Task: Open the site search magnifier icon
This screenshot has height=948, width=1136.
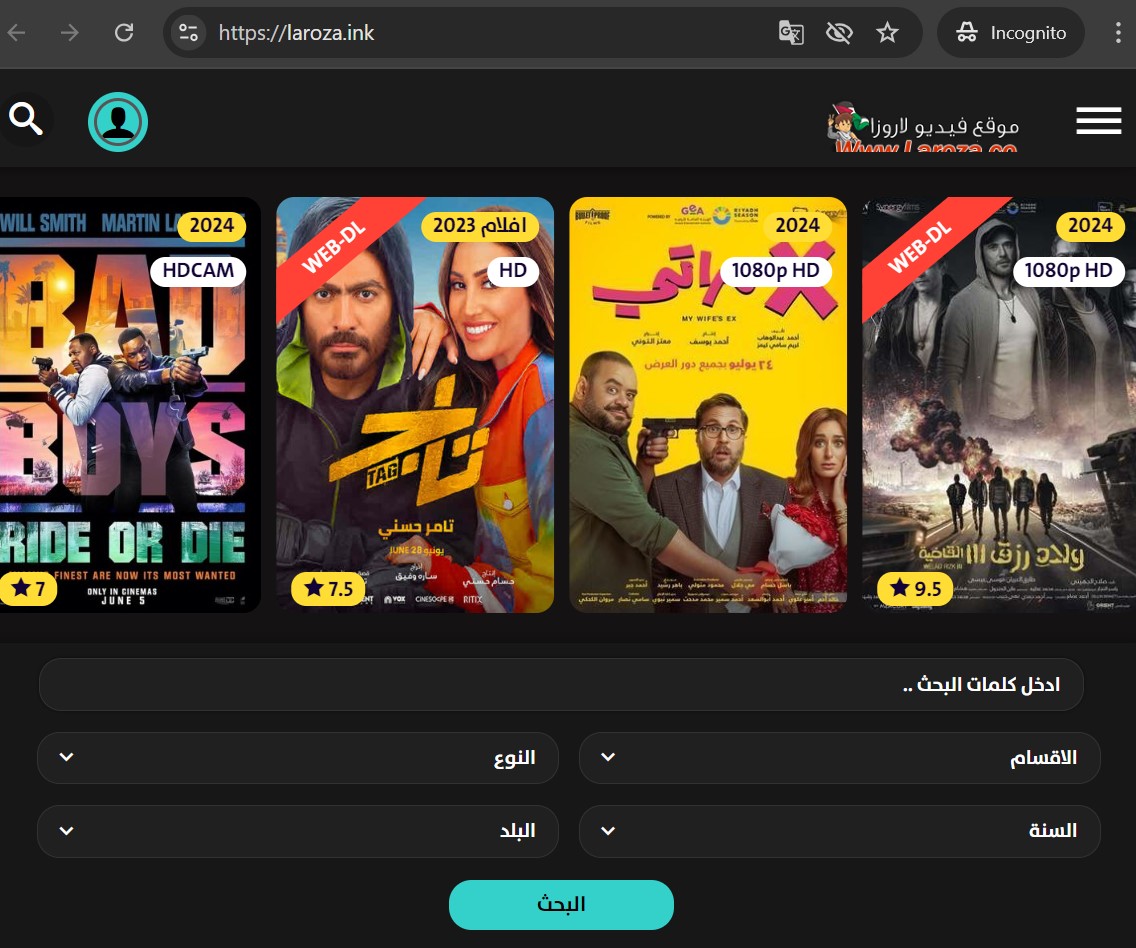Action: [x=25, y=119]
